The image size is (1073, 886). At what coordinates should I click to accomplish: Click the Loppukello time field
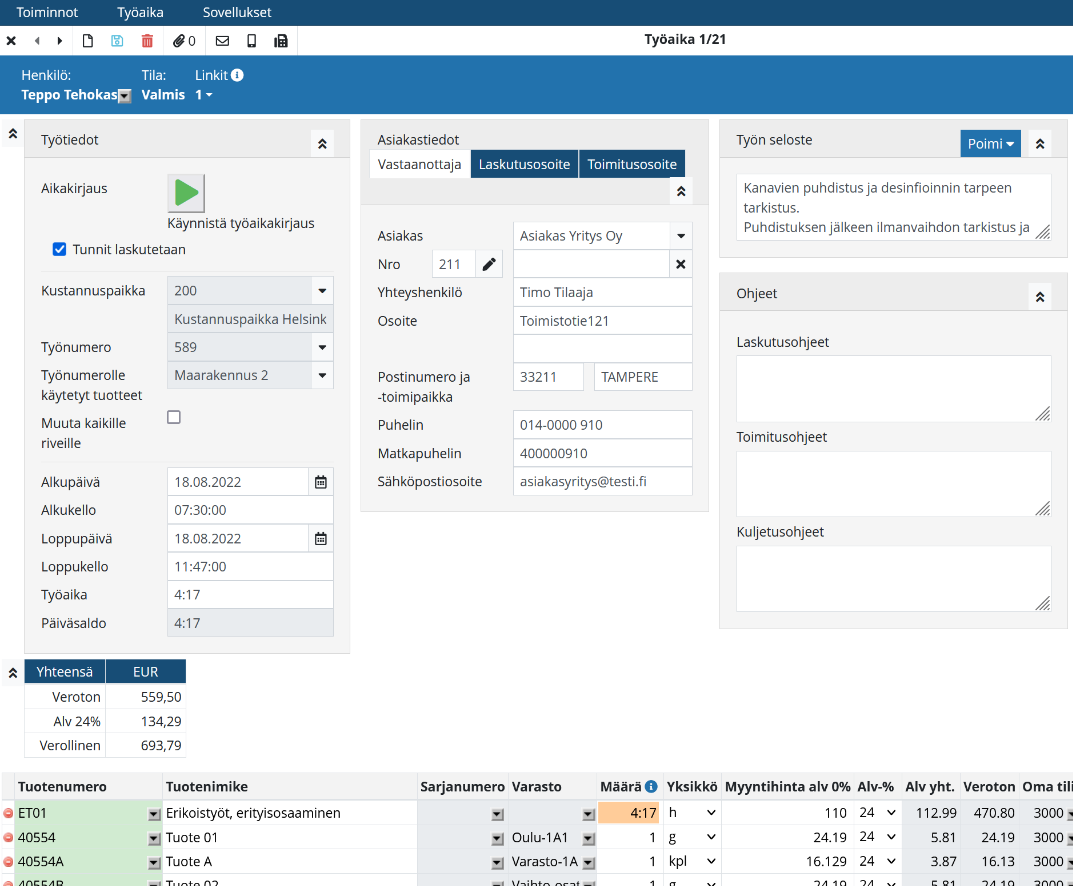[x=250, y=567]
